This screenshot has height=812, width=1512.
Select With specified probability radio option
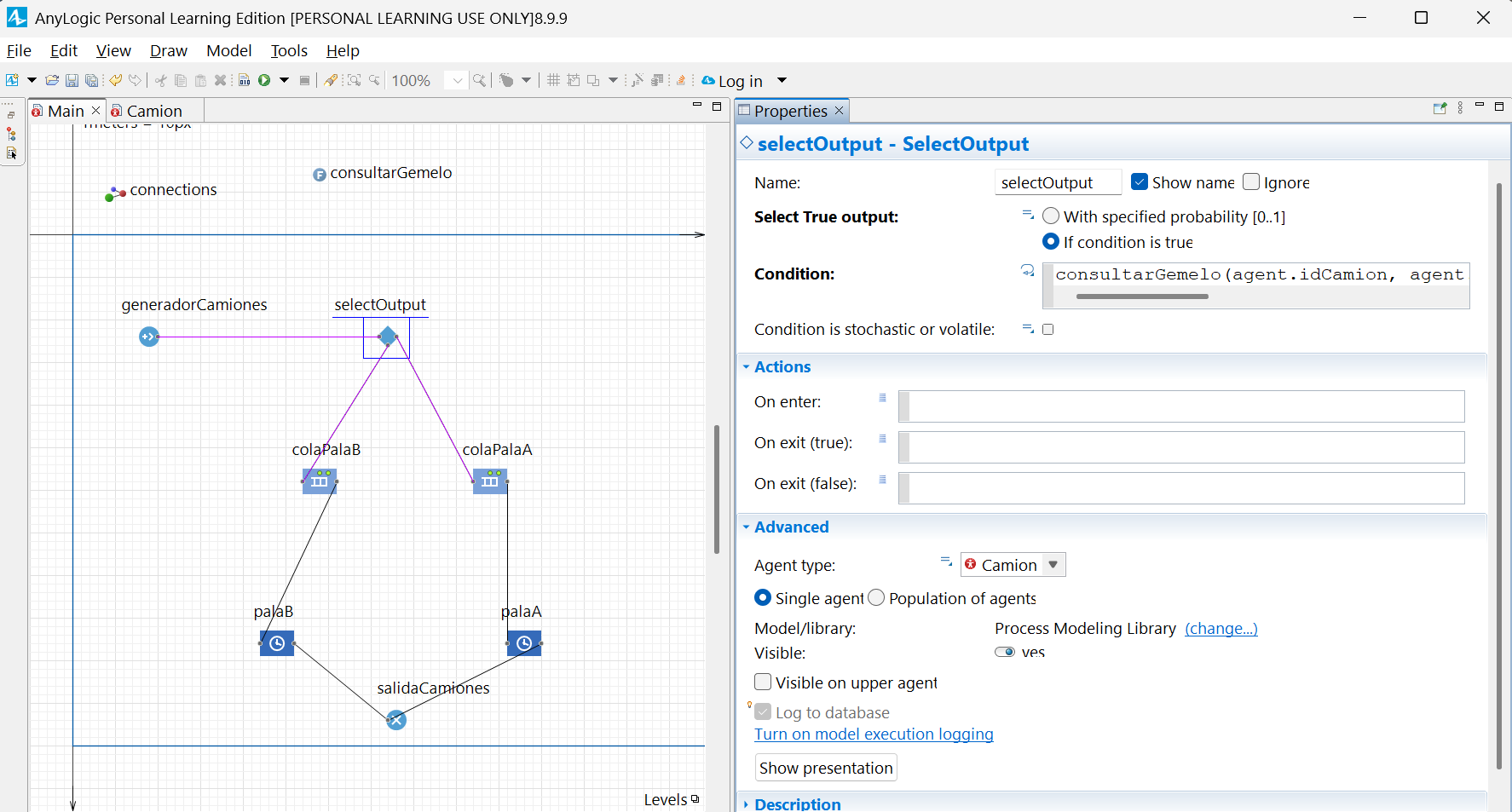1051,216
